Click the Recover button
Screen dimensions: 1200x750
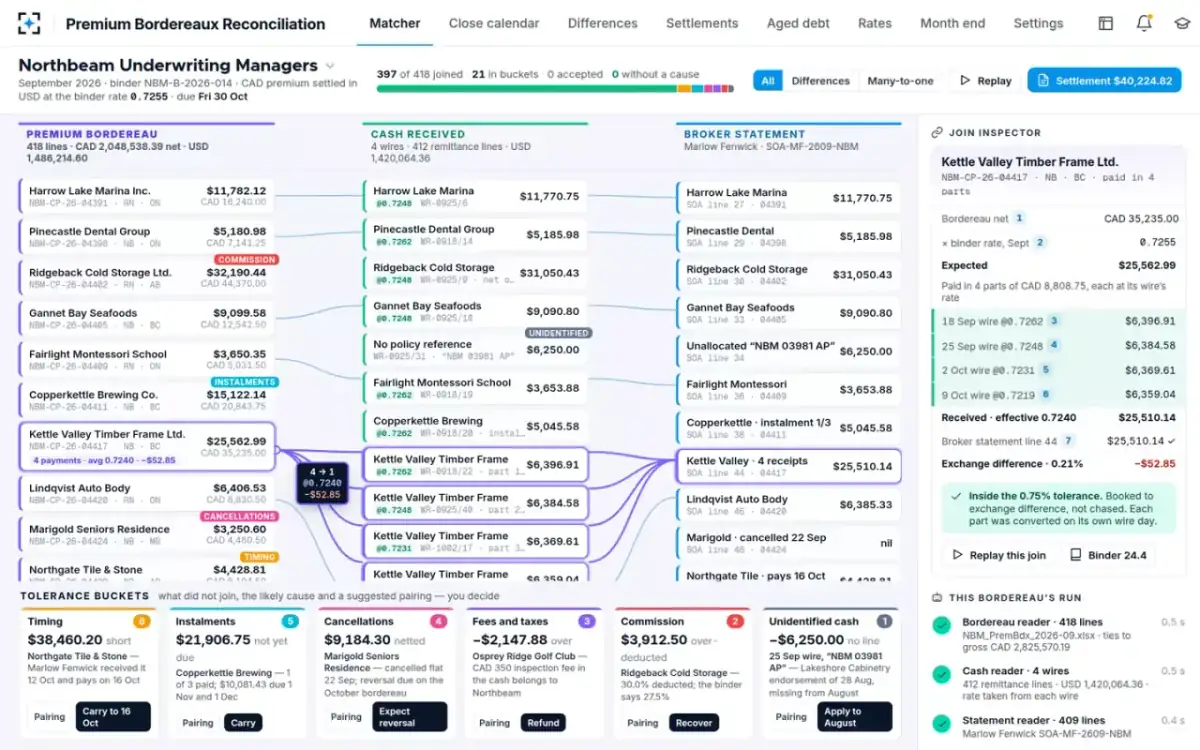[693, 723]
